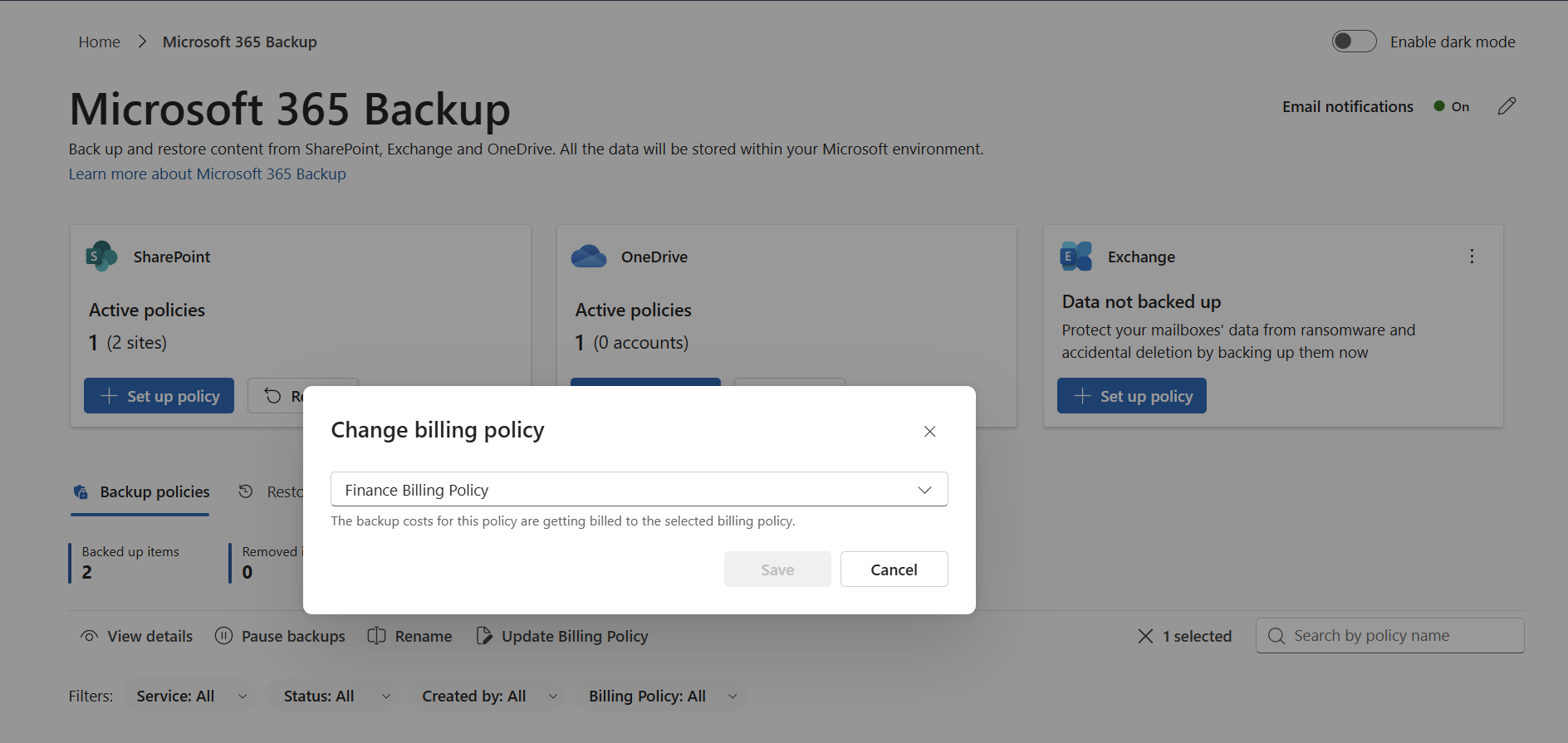Expand the Billing Policy: All filter
1568x743 pixels.
[x=662, y=696]
